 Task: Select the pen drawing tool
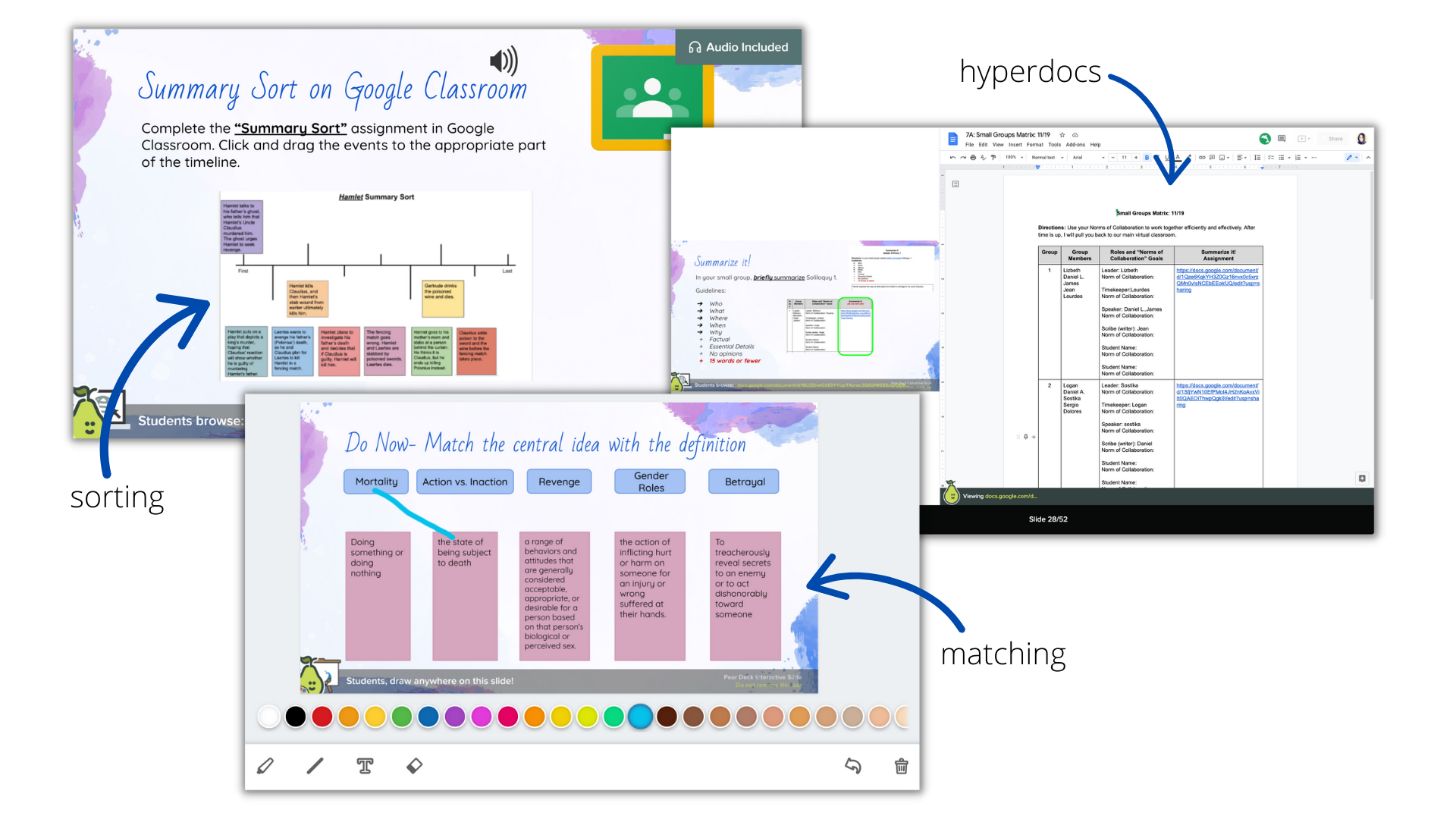pyautogui.click(x=265, y=766)
